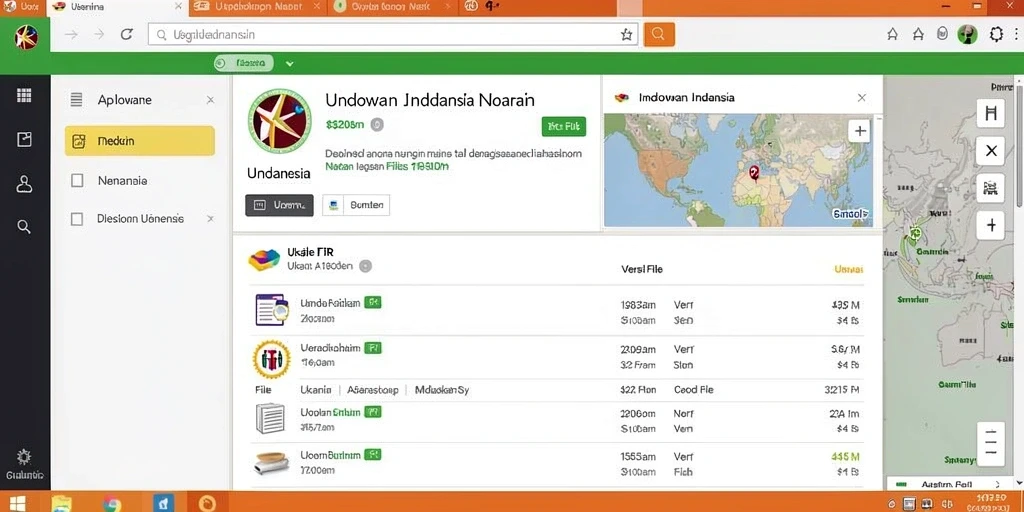Tick the Diesionn Uonensie checkbox
The height and width of the screenshot is (512, 1024).
pyautogui.click(x=77, y=219)
